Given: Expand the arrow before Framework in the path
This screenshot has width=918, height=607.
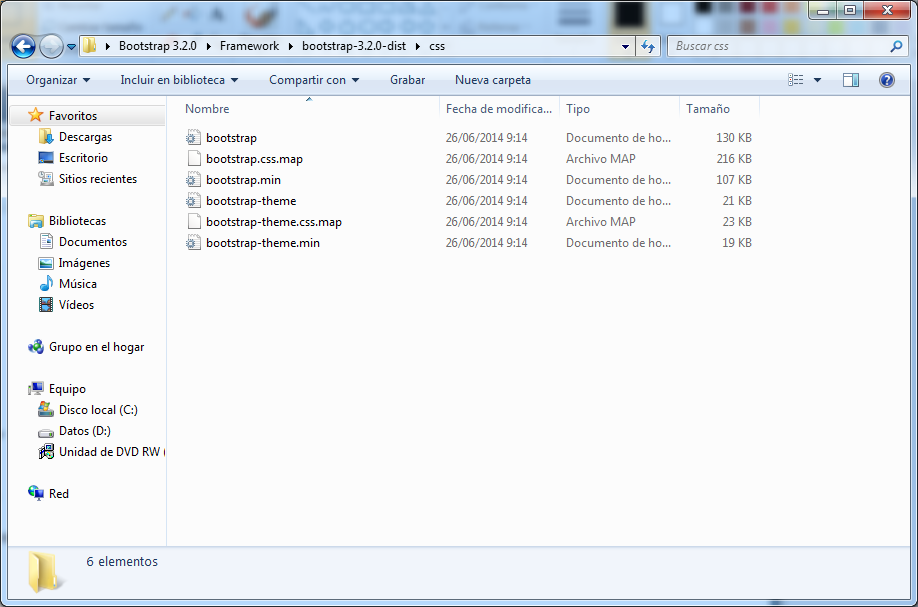Looking at the screenshot, I should (209, 46).
